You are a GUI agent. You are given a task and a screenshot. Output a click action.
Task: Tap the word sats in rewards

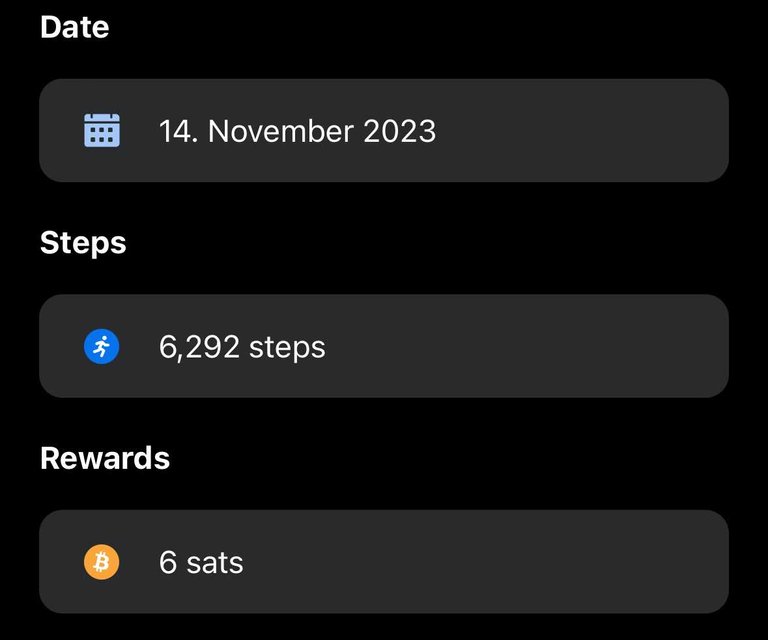click(215, 563)
